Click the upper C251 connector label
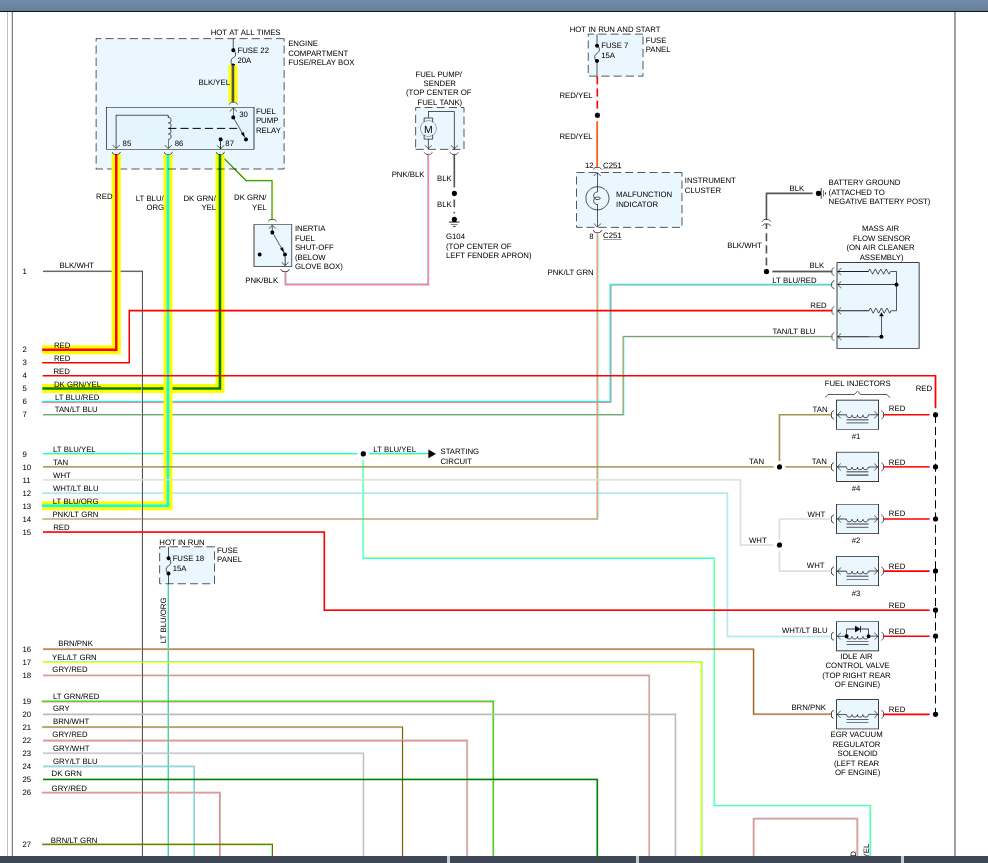This screenshot has height=863, width=988. point(612,166)
